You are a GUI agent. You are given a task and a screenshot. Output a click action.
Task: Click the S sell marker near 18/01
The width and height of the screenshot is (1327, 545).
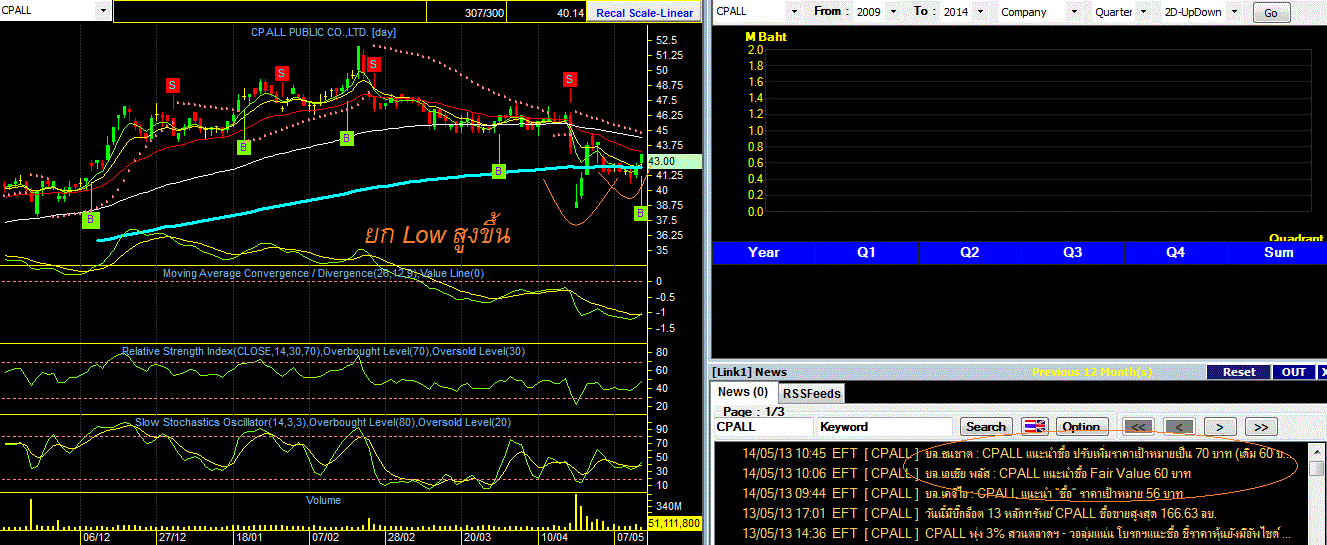[x=282, y=73]
